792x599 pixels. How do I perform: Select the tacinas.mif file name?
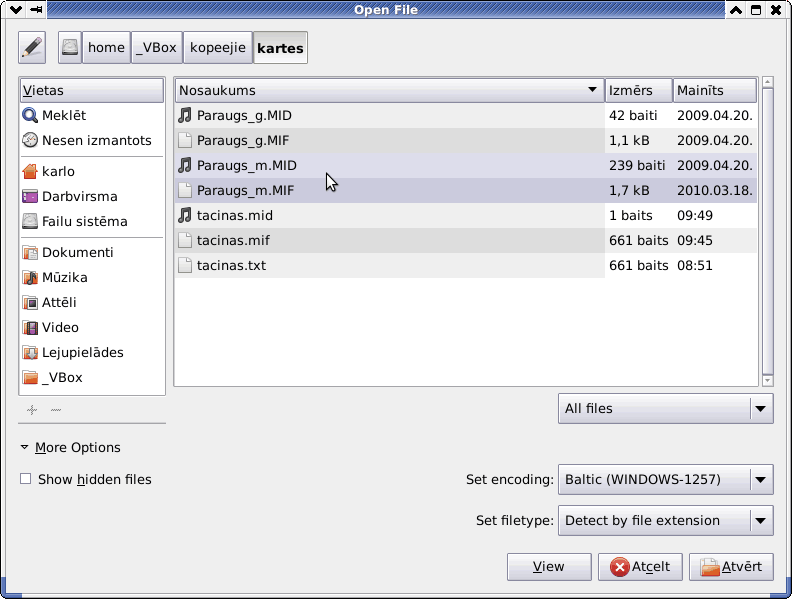tap(233, 240)
